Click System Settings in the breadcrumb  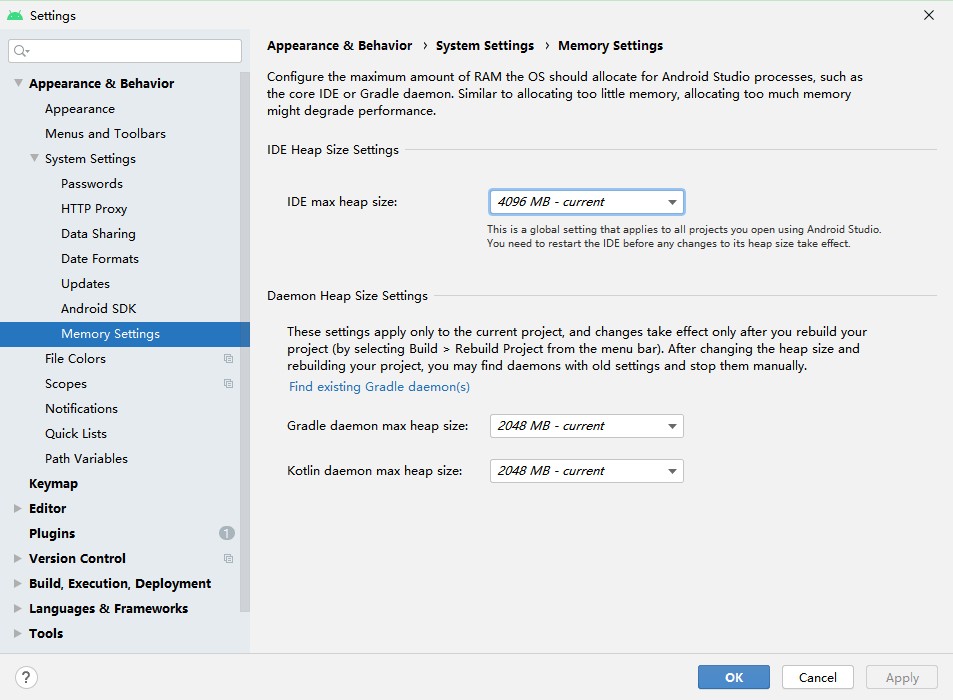485,46
